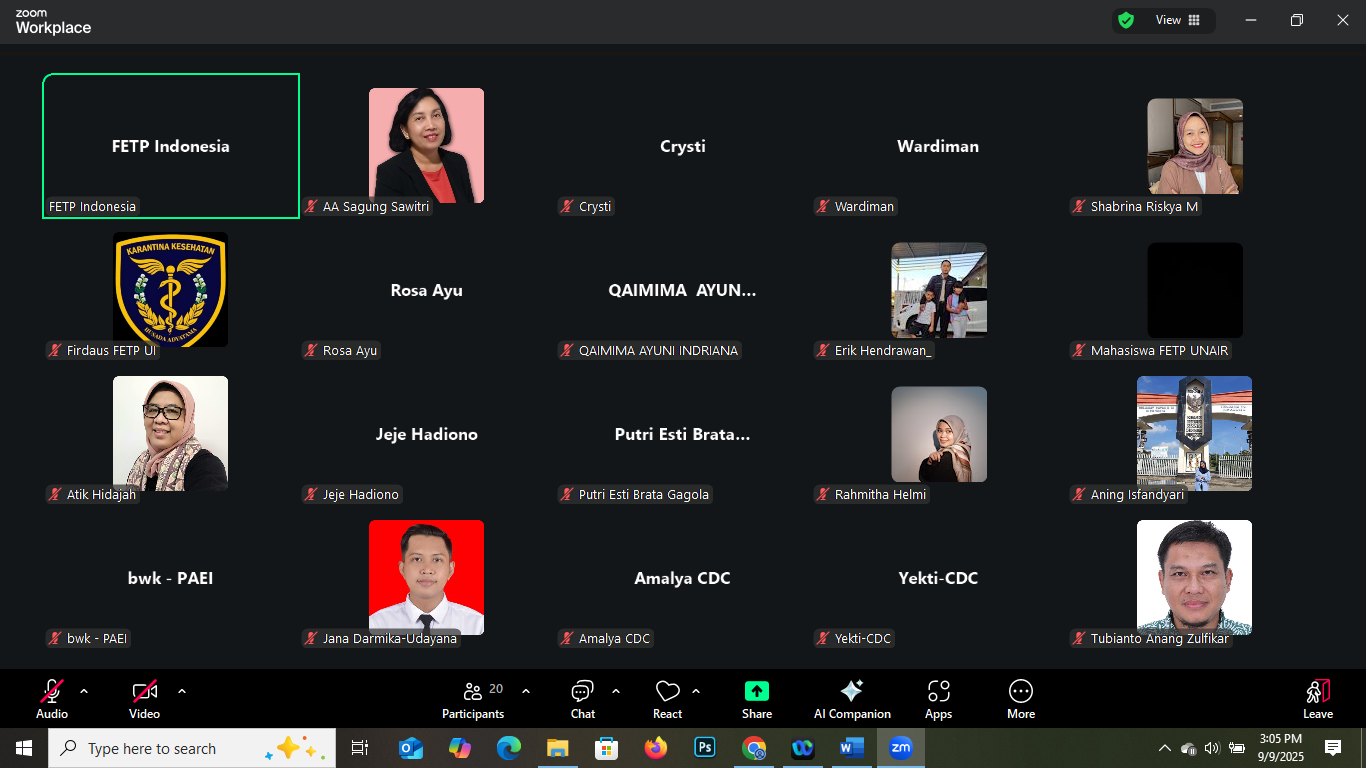This screenshot has width=1366, height=768.
Task: Open the volume control in system tray
Action: 1212,748
